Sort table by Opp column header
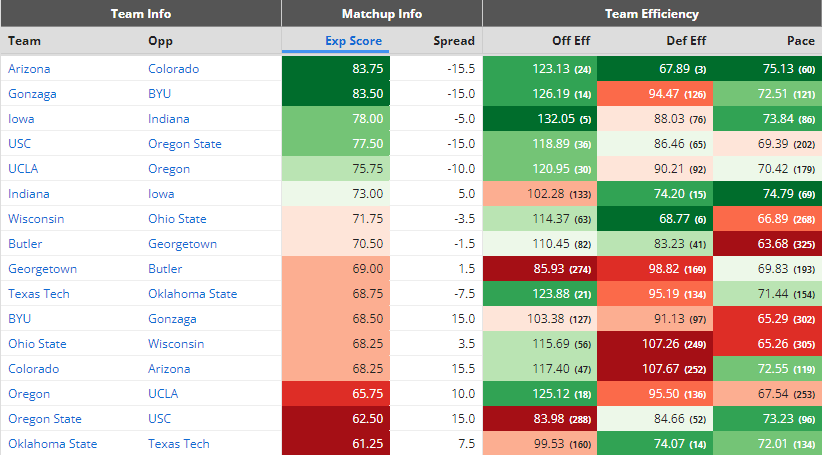822x455 pixels. point(160,41)
